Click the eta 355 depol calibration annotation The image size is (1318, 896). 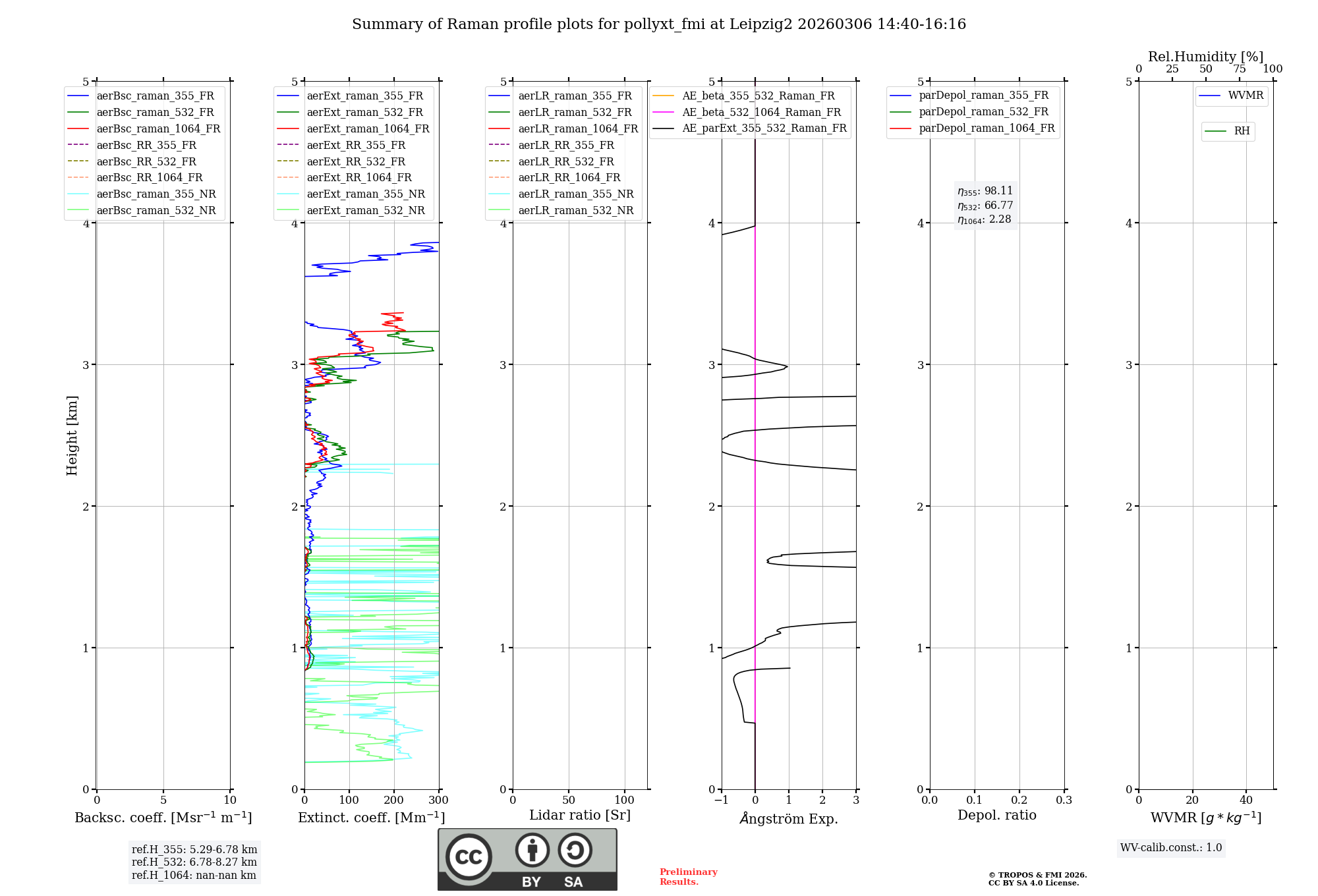(985, 191)
